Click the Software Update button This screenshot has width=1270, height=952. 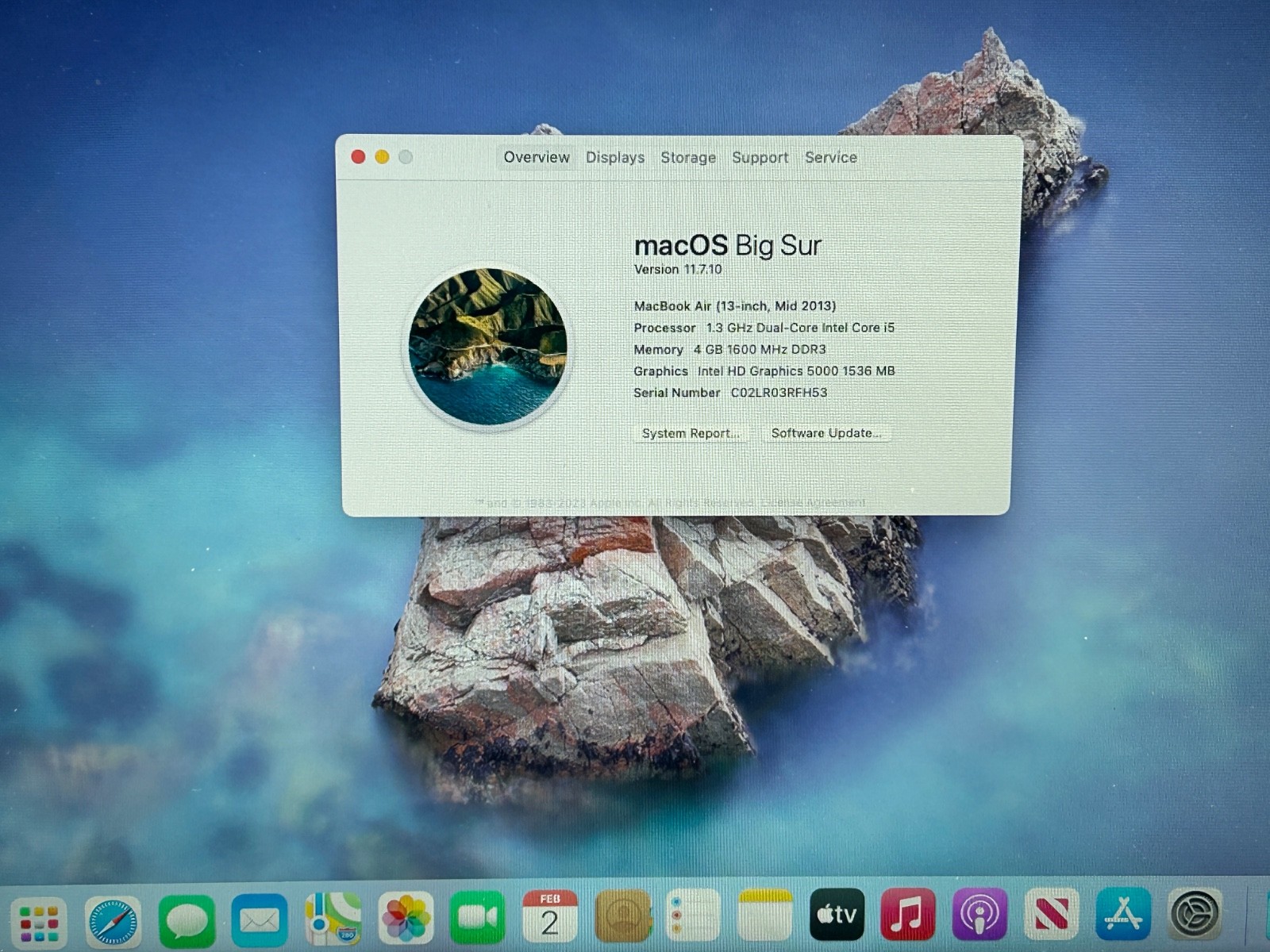826,433
